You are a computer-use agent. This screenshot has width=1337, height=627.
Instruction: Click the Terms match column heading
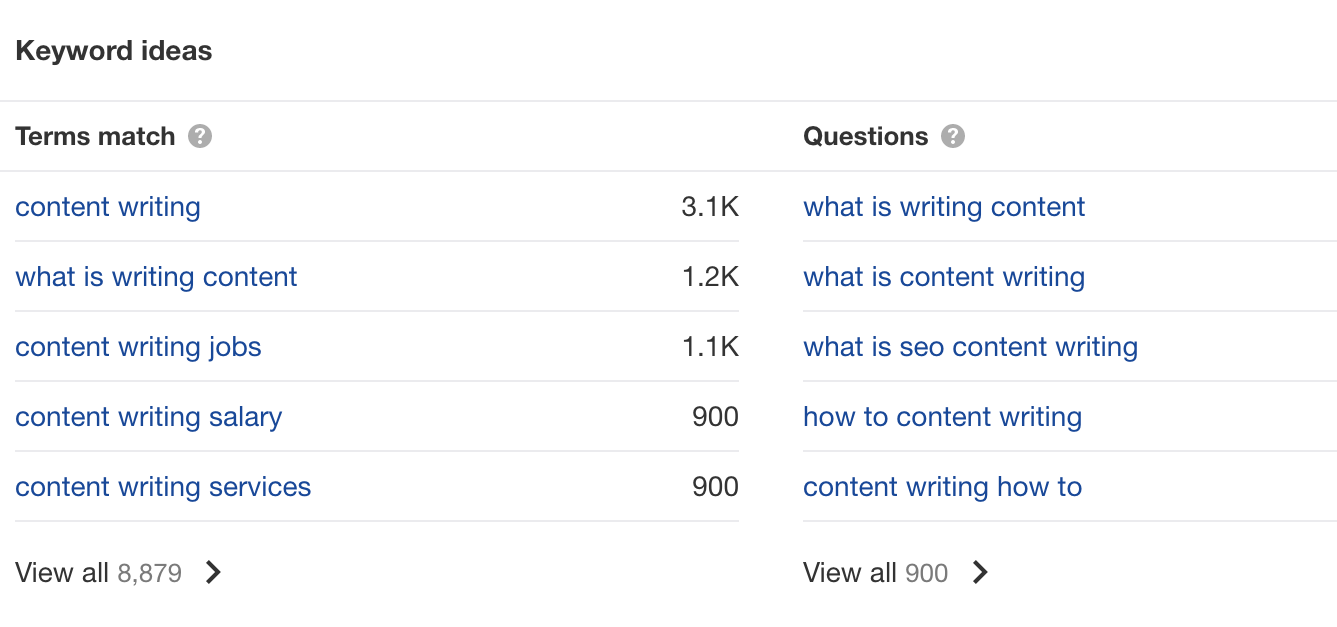[95, 136]
